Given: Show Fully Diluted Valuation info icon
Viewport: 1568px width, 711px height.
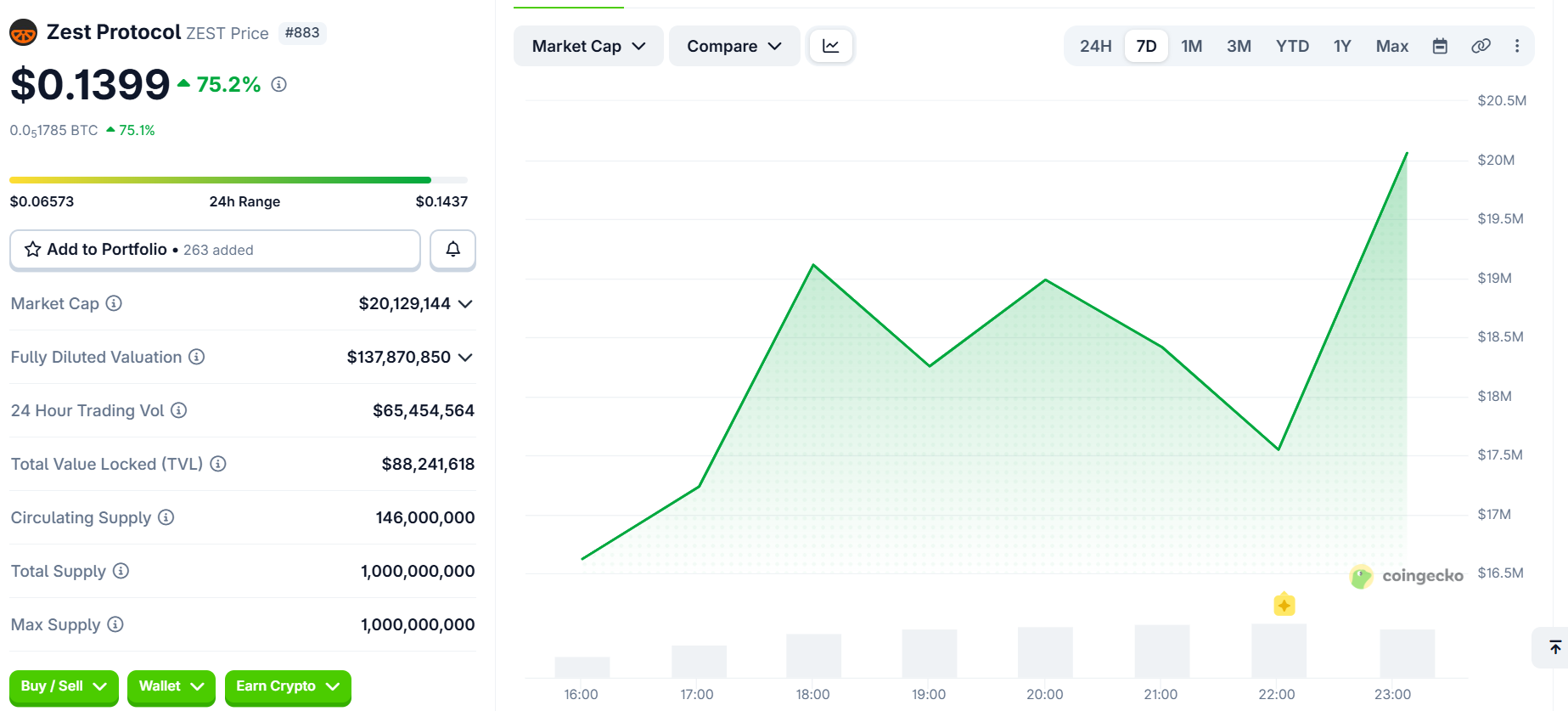Looking at the screenshot, I should (x=197, y=357).
